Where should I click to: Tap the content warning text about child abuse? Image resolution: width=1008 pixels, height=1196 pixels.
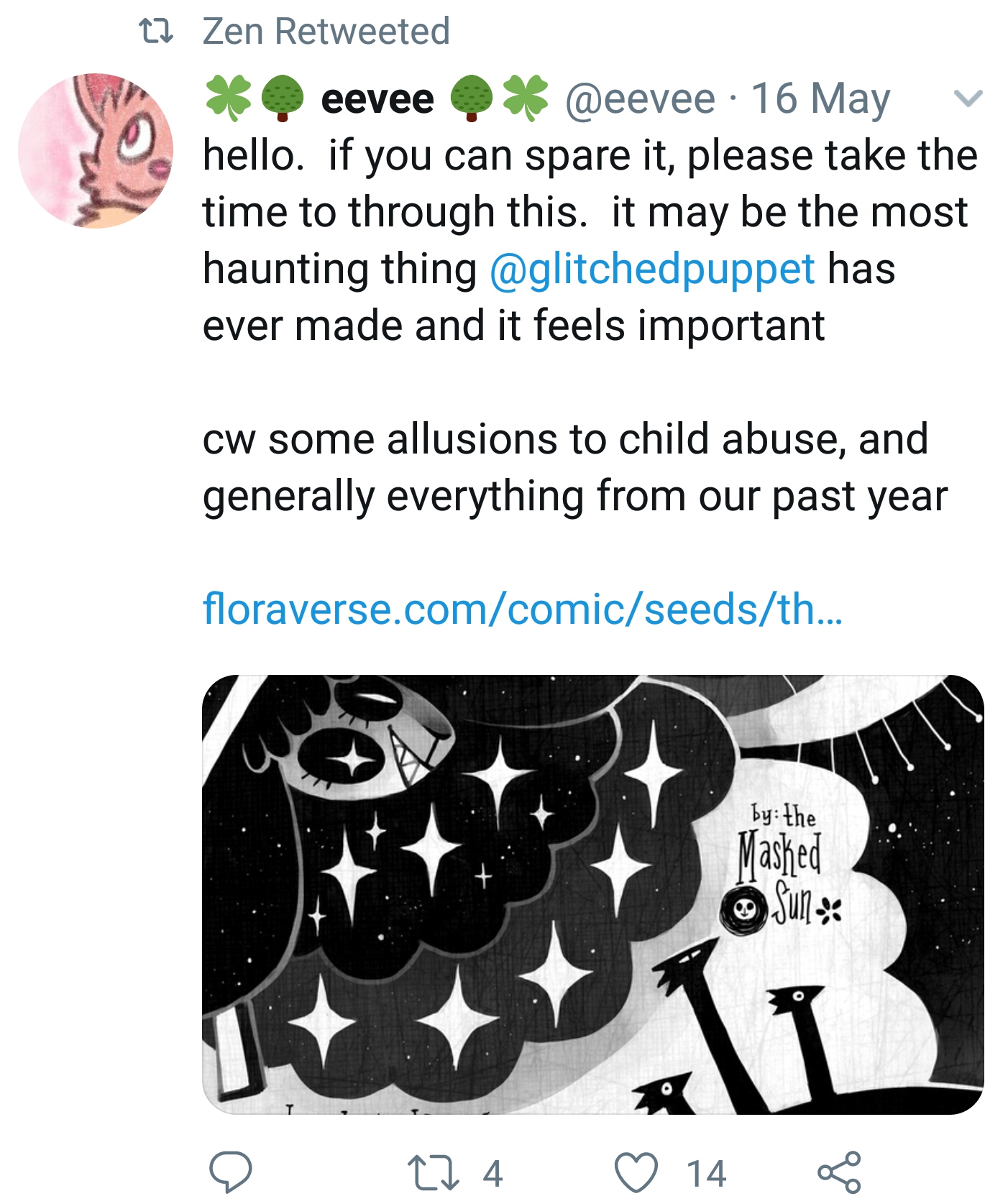coord(575,467)
